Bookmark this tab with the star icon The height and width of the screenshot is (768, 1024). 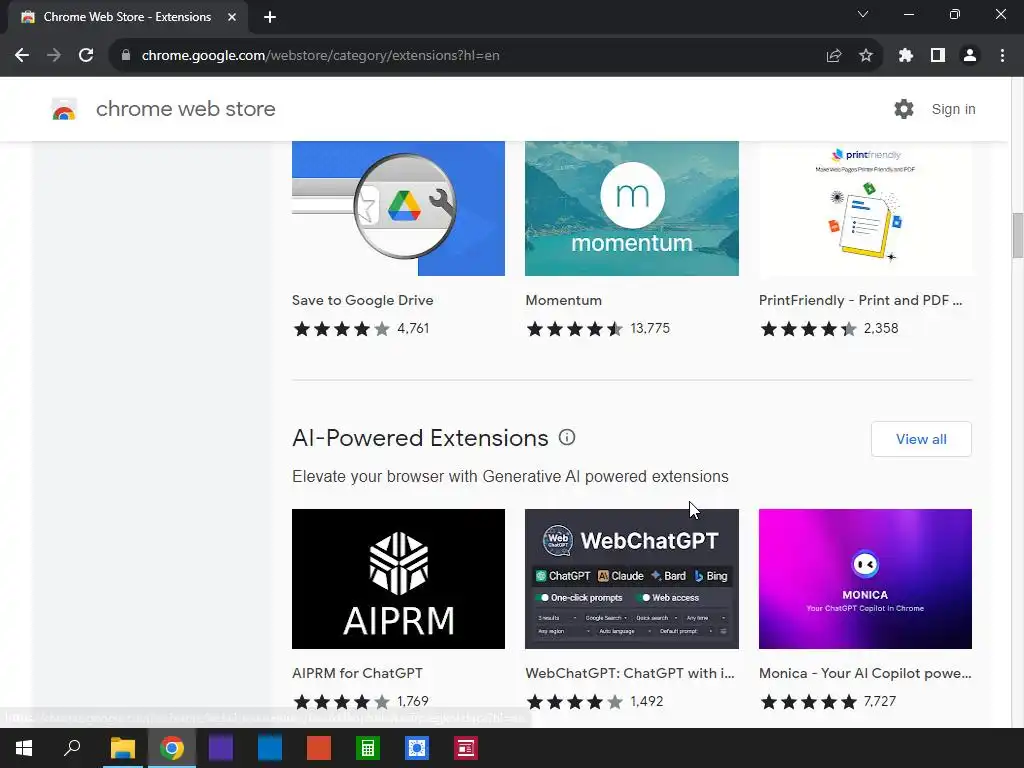pos(865,56)
